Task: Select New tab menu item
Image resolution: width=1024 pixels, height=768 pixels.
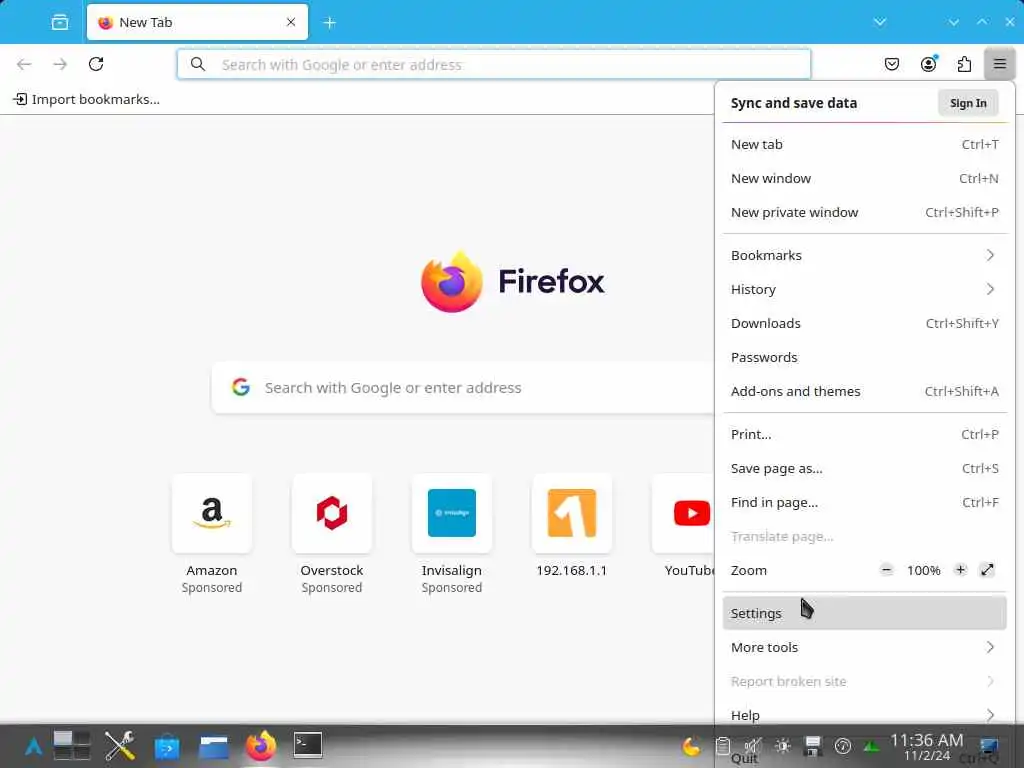Action: pos(865,144)
